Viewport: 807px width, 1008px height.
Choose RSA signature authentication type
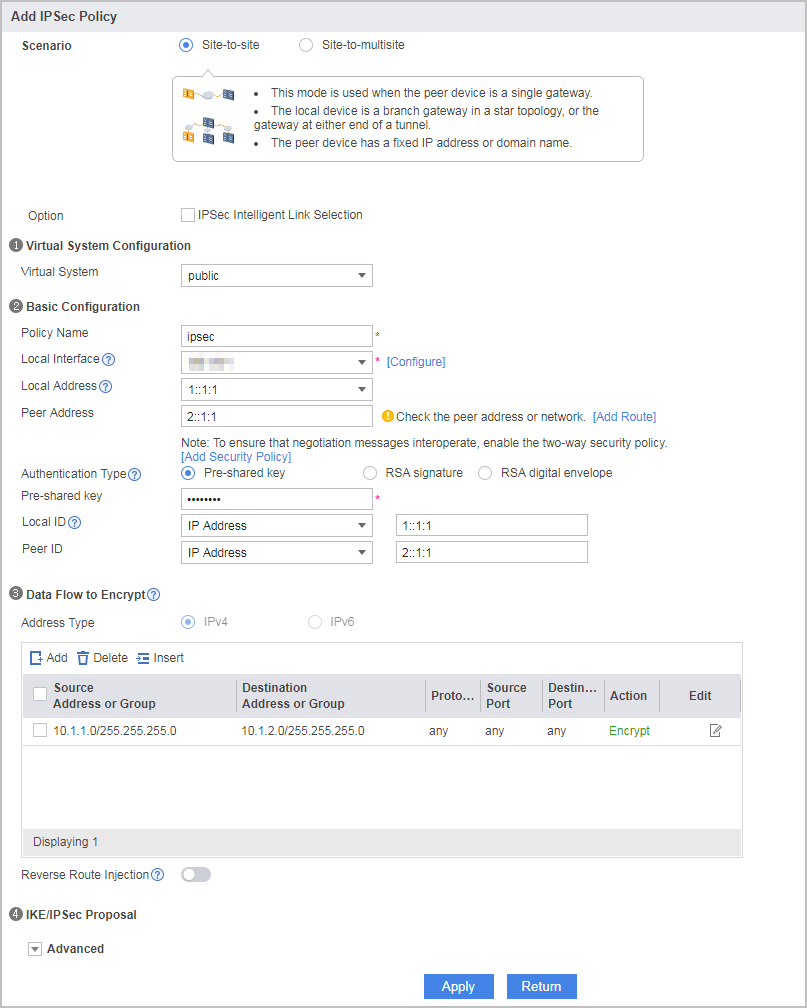point(370,473)
